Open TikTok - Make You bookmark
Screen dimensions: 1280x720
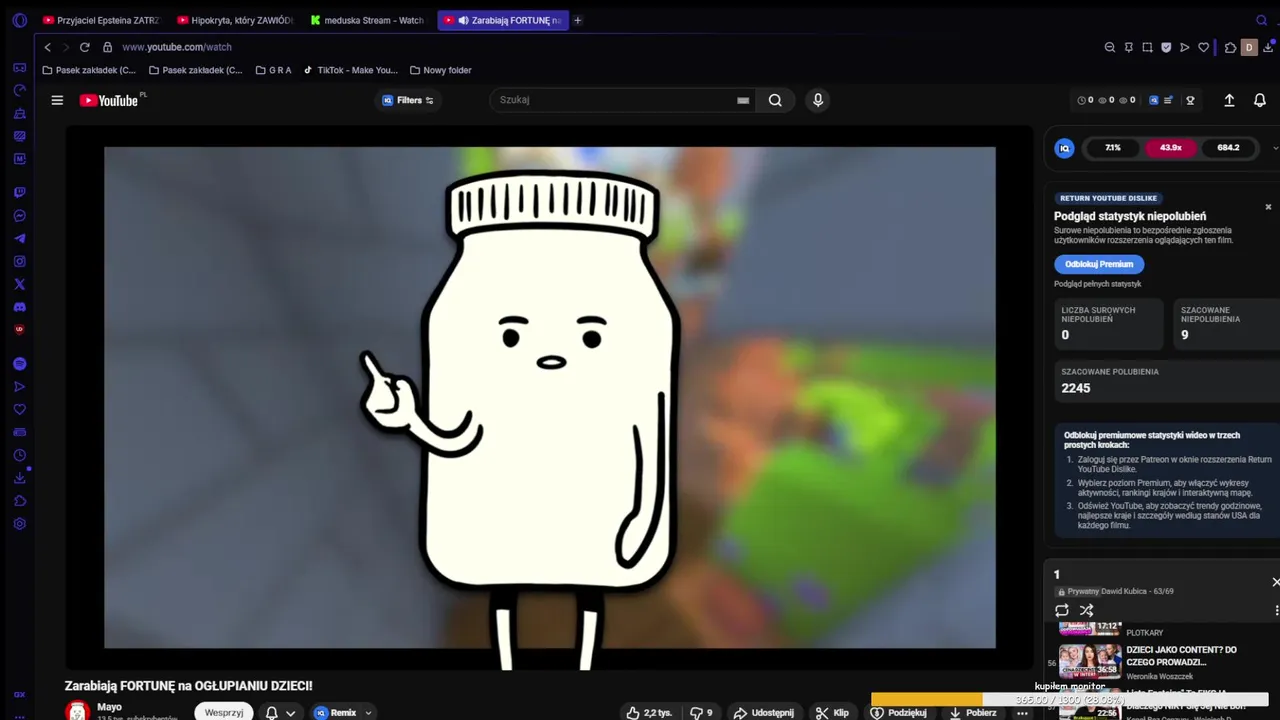350,70
